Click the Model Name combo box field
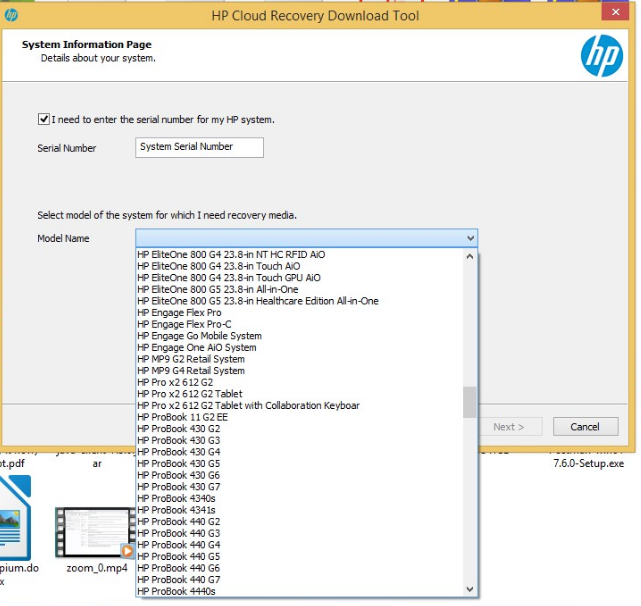The height and width of the screenshot is (606, 641). pyautogui.click(x=300, y=238)
